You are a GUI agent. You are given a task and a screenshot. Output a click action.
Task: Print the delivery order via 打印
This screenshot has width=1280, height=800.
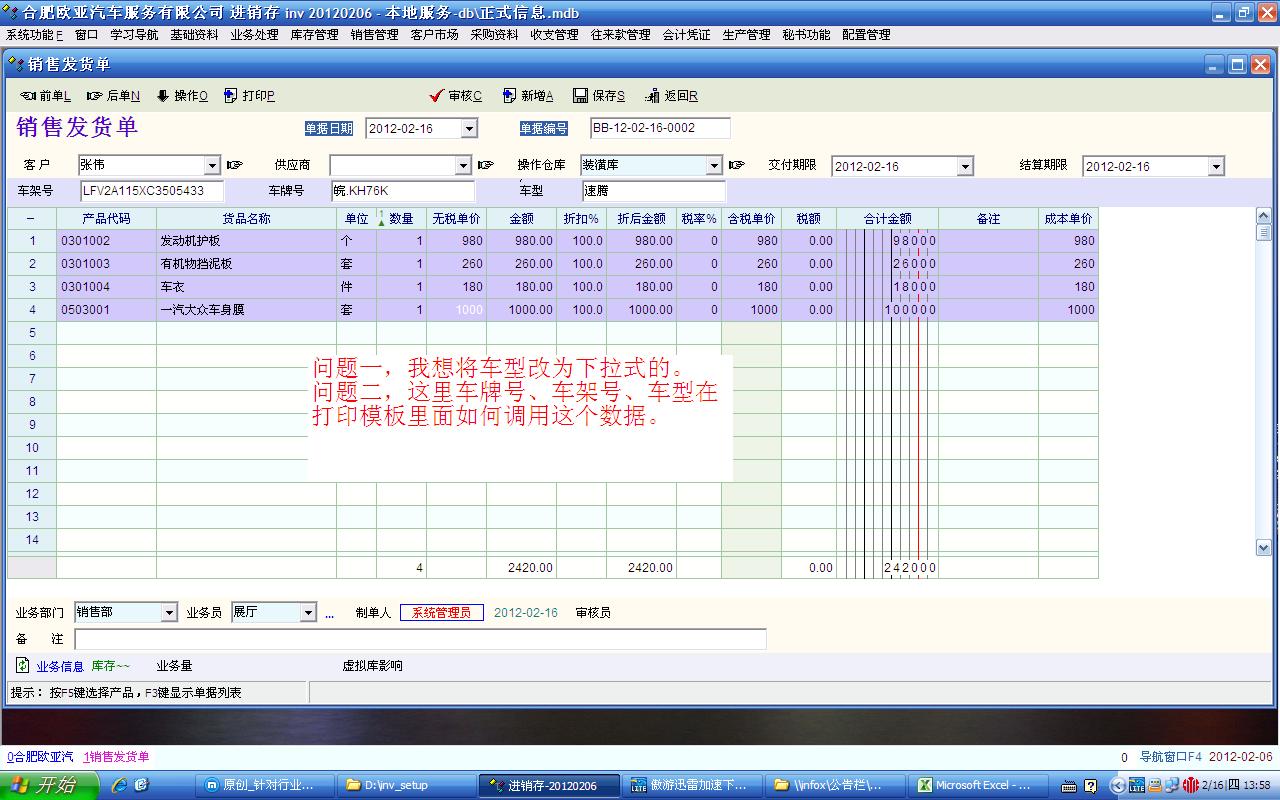click(231, 96)
